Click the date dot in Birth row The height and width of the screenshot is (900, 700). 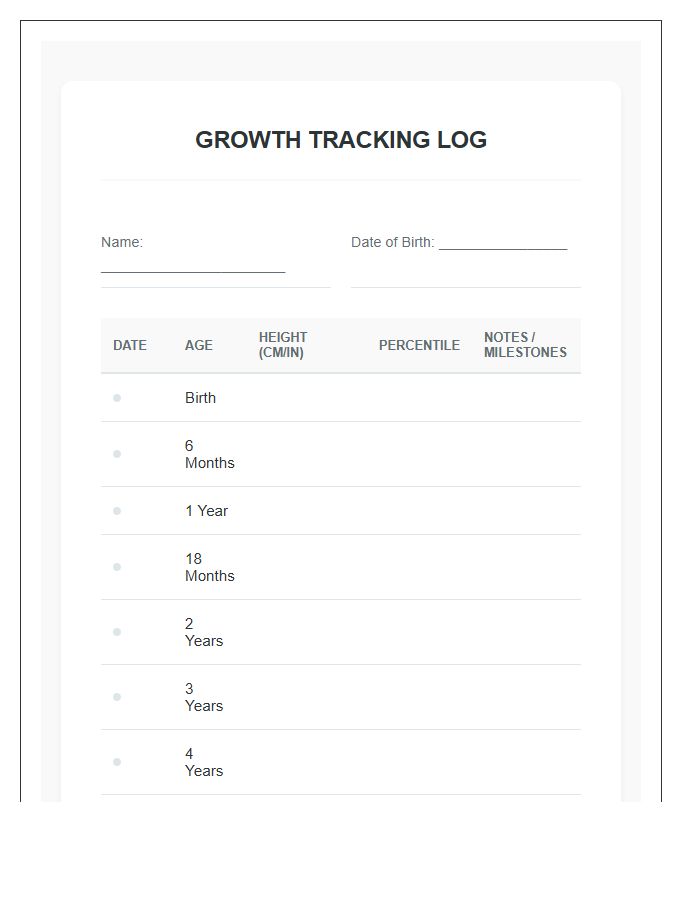point(117,398)
